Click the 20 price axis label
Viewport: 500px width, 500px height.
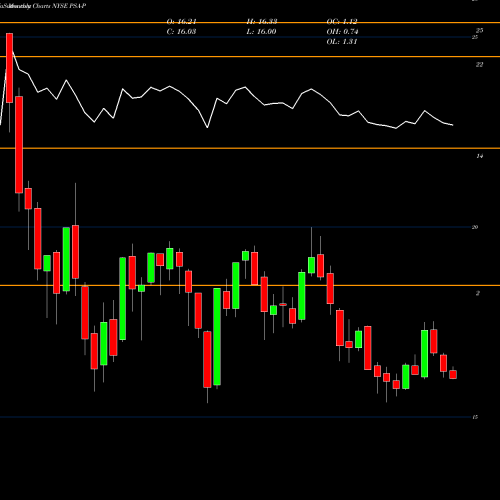point(475,227)
